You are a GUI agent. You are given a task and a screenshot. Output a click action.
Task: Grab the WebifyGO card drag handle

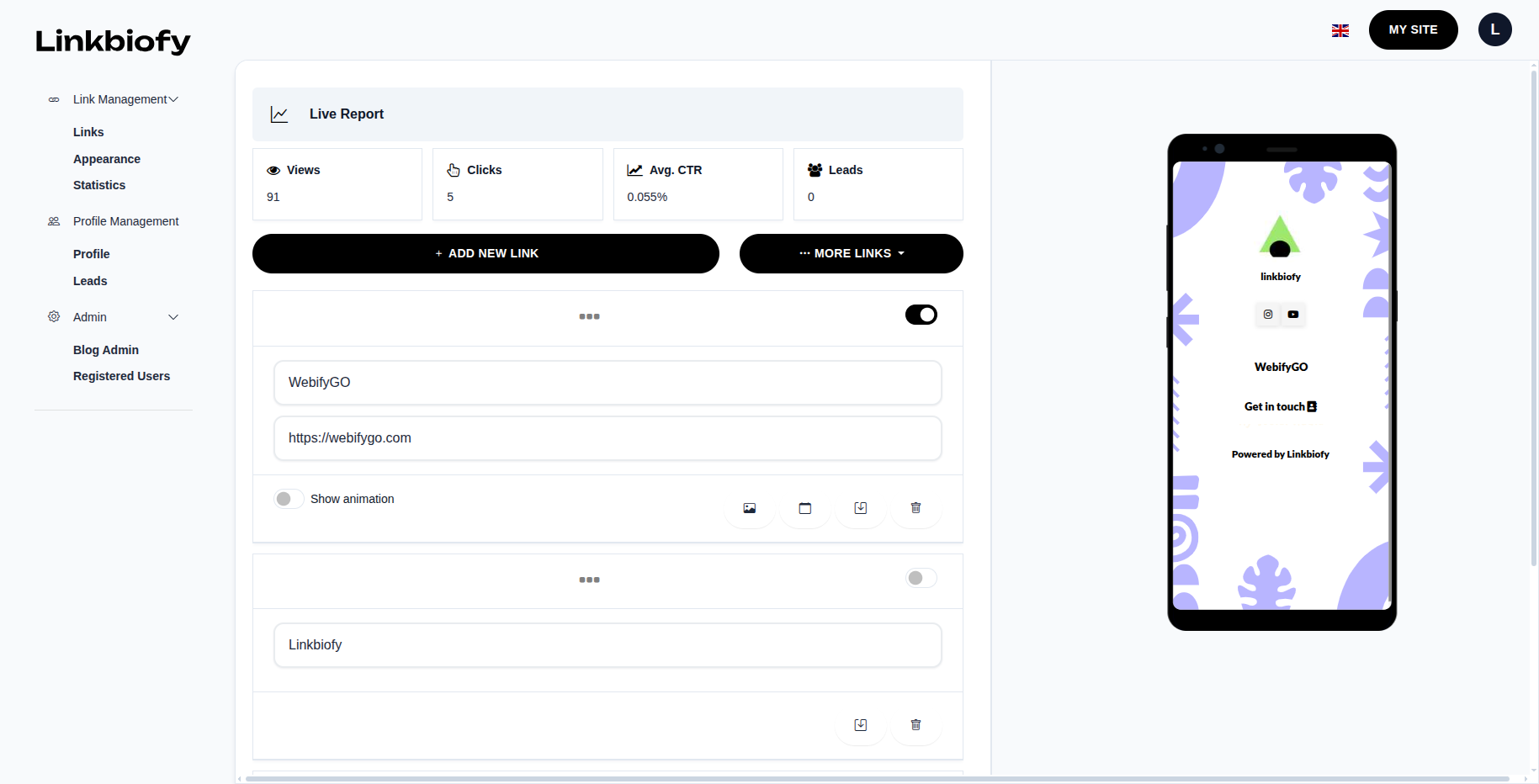[x=589, y=316]
